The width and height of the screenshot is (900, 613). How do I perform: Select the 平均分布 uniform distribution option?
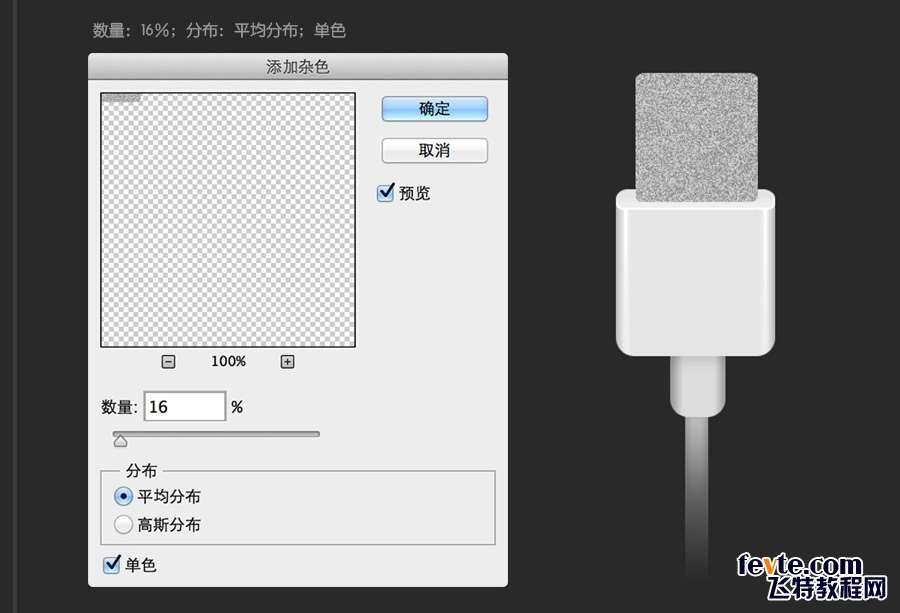pyautogui.click(x=124, y=496)
